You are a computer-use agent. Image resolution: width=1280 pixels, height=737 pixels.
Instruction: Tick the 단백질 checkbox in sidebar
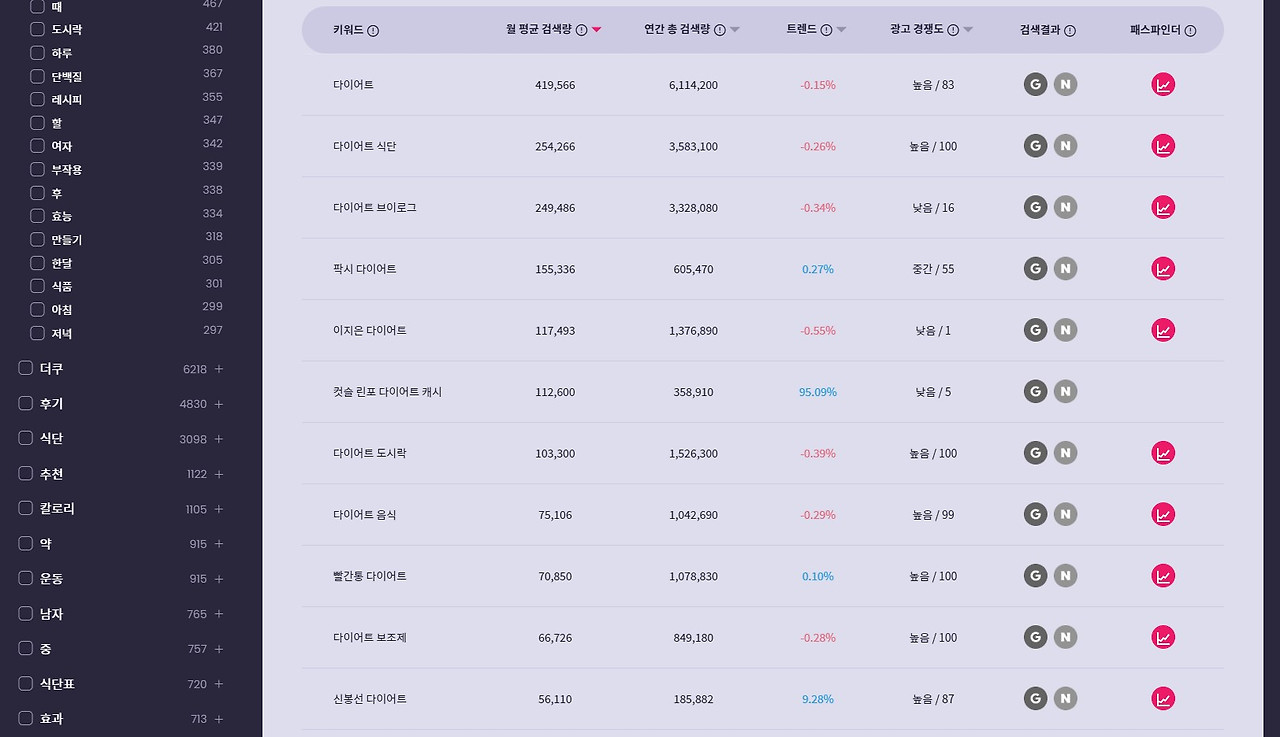point(37,76)
